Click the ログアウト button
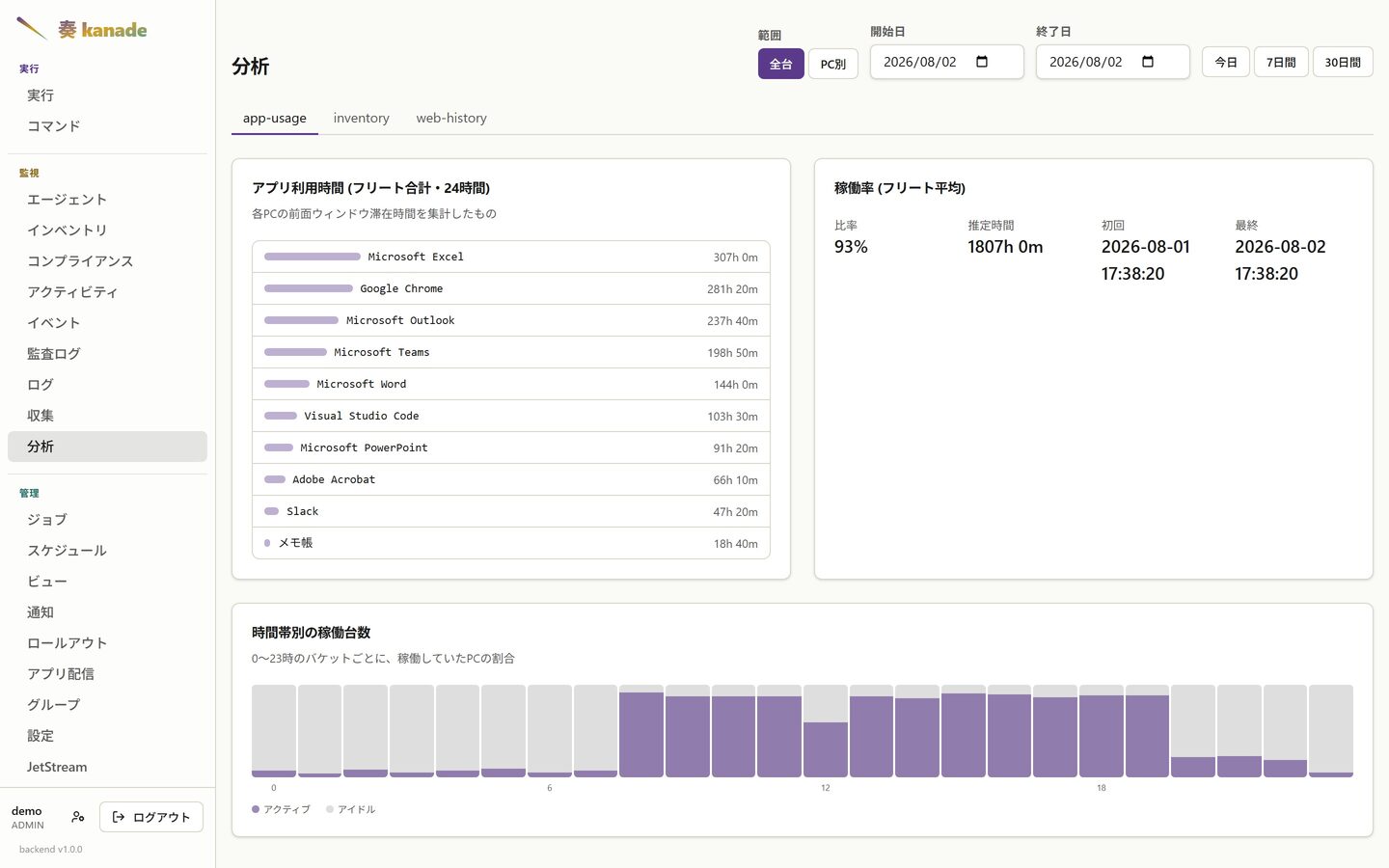Screen dimensions: 1389x868 tap(151, 817)
